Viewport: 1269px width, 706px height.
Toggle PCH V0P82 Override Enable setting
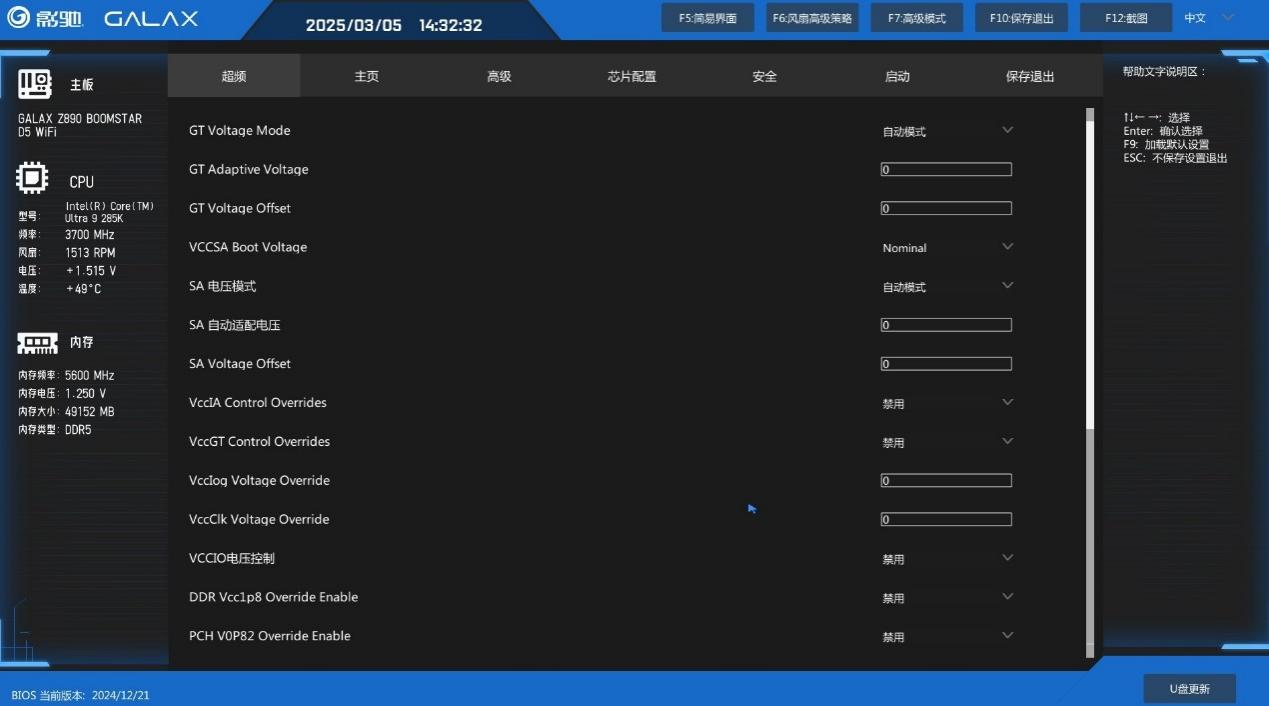coord(947,636)
